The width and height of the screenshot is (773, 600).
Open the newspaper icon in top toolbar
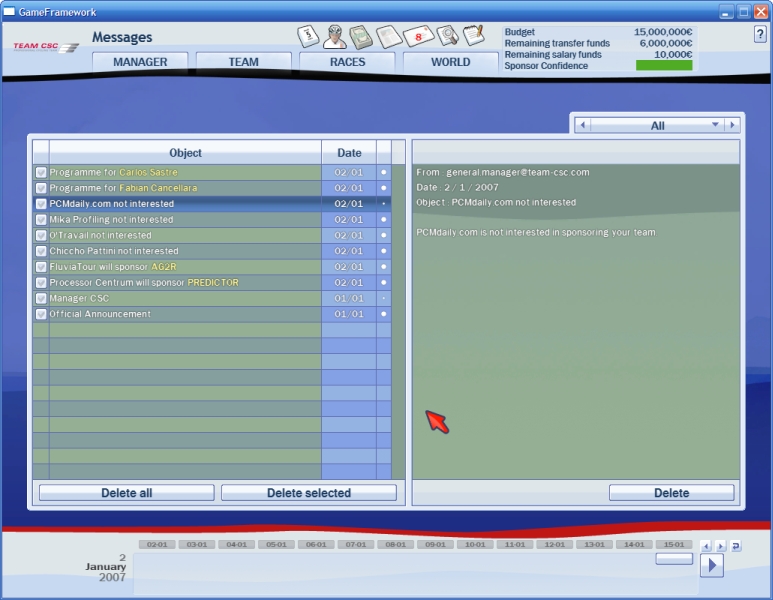[x=390, y=37]
